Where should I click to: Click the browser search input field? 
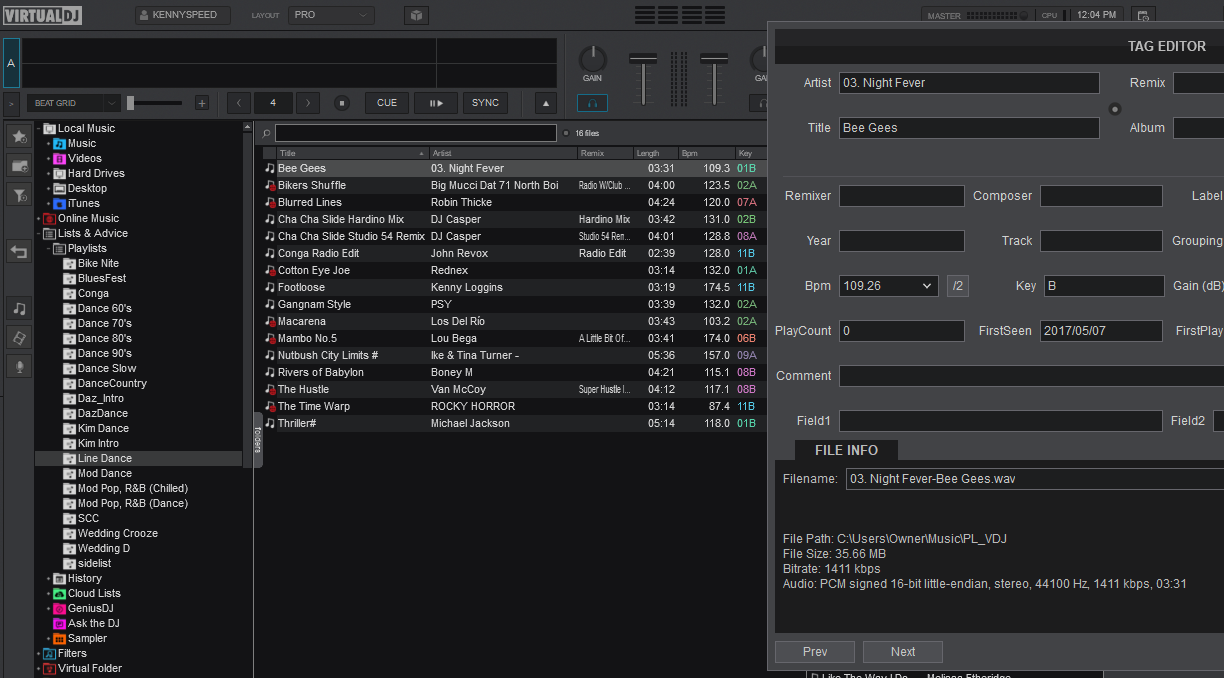[x=416, y=133]
